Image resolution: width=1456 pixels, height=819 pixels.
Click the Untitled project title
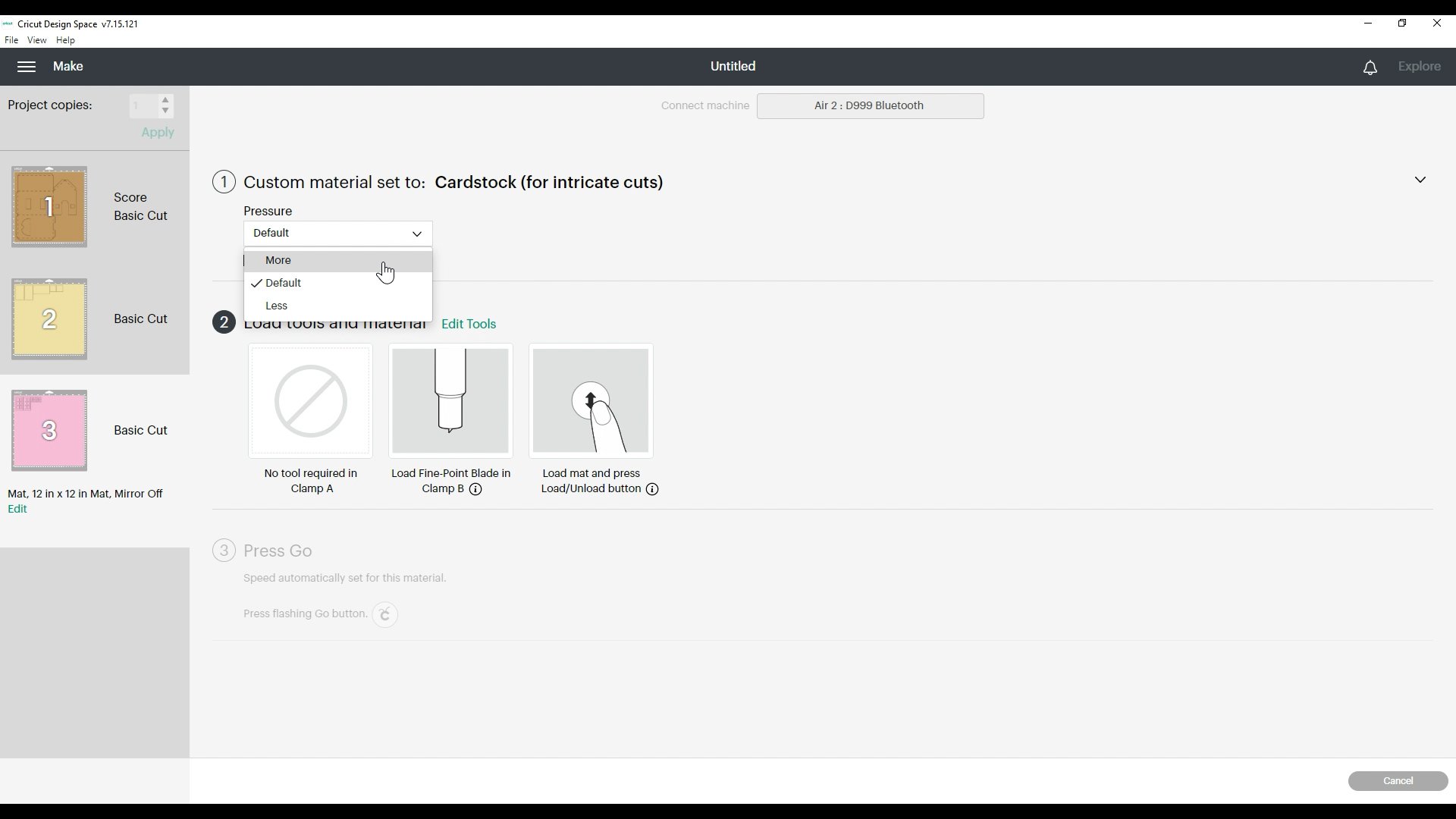pyautogui.click(x=733, y=67)
